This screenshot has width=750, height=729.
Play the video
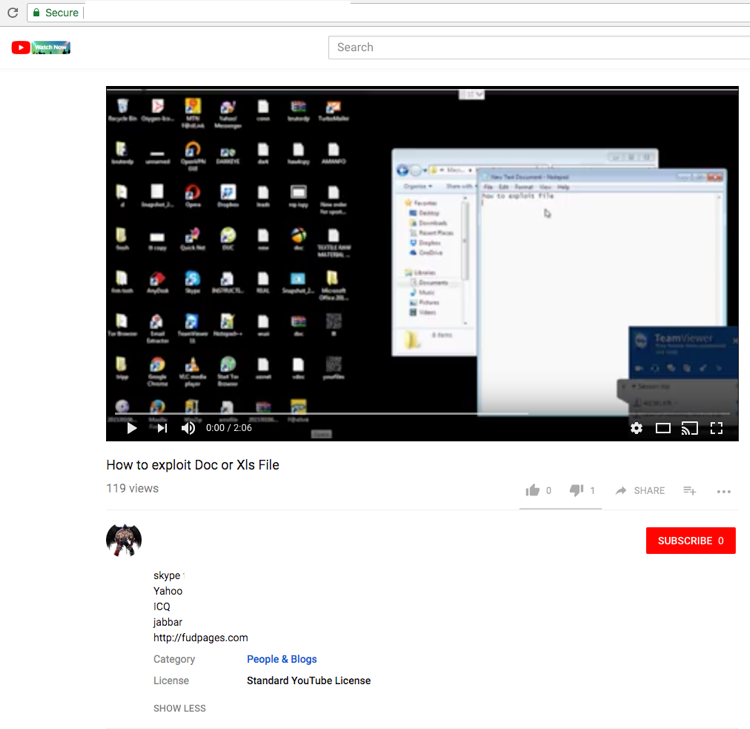[131, 428]
